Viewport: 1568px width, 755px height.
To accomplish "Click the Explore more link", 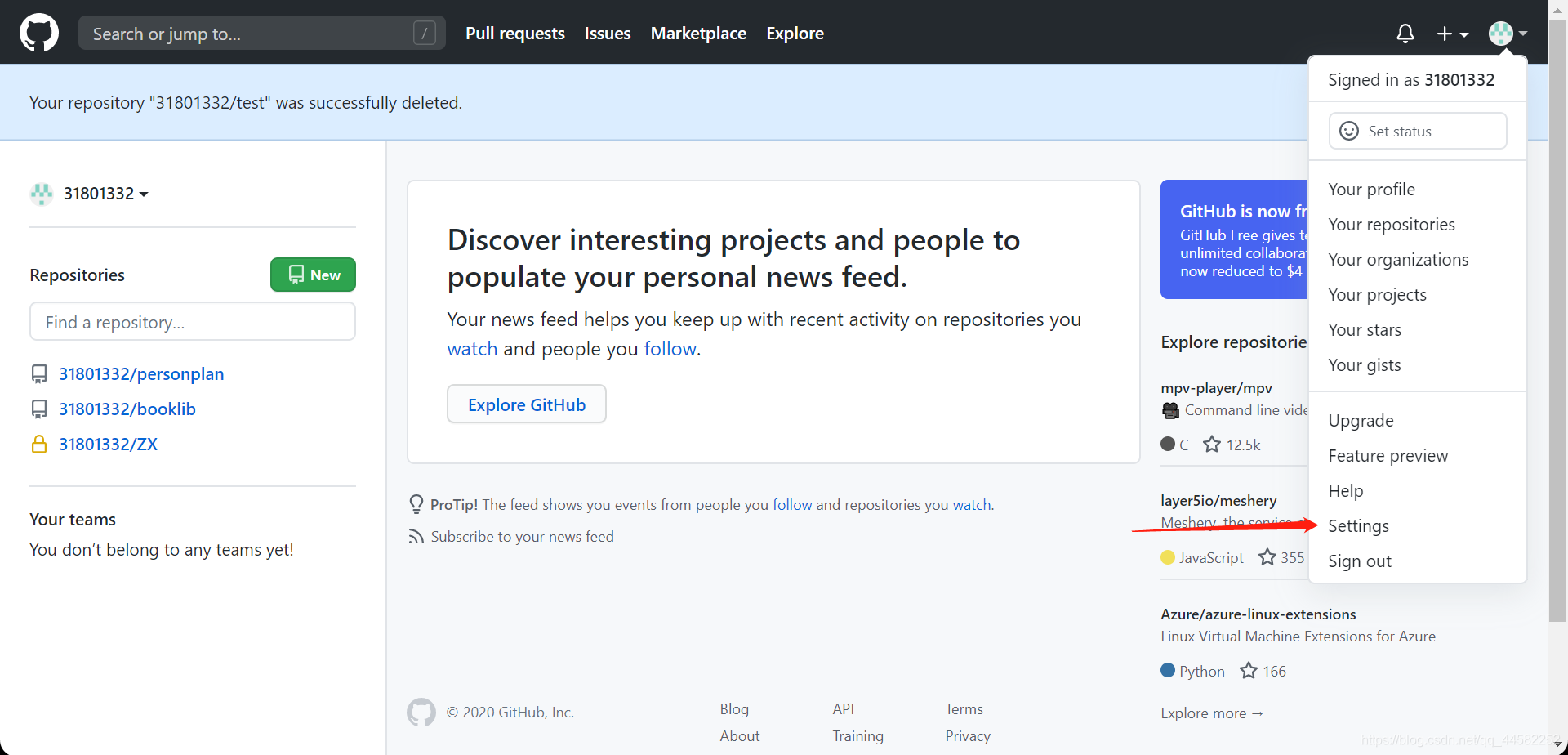I will [1212, 713].
